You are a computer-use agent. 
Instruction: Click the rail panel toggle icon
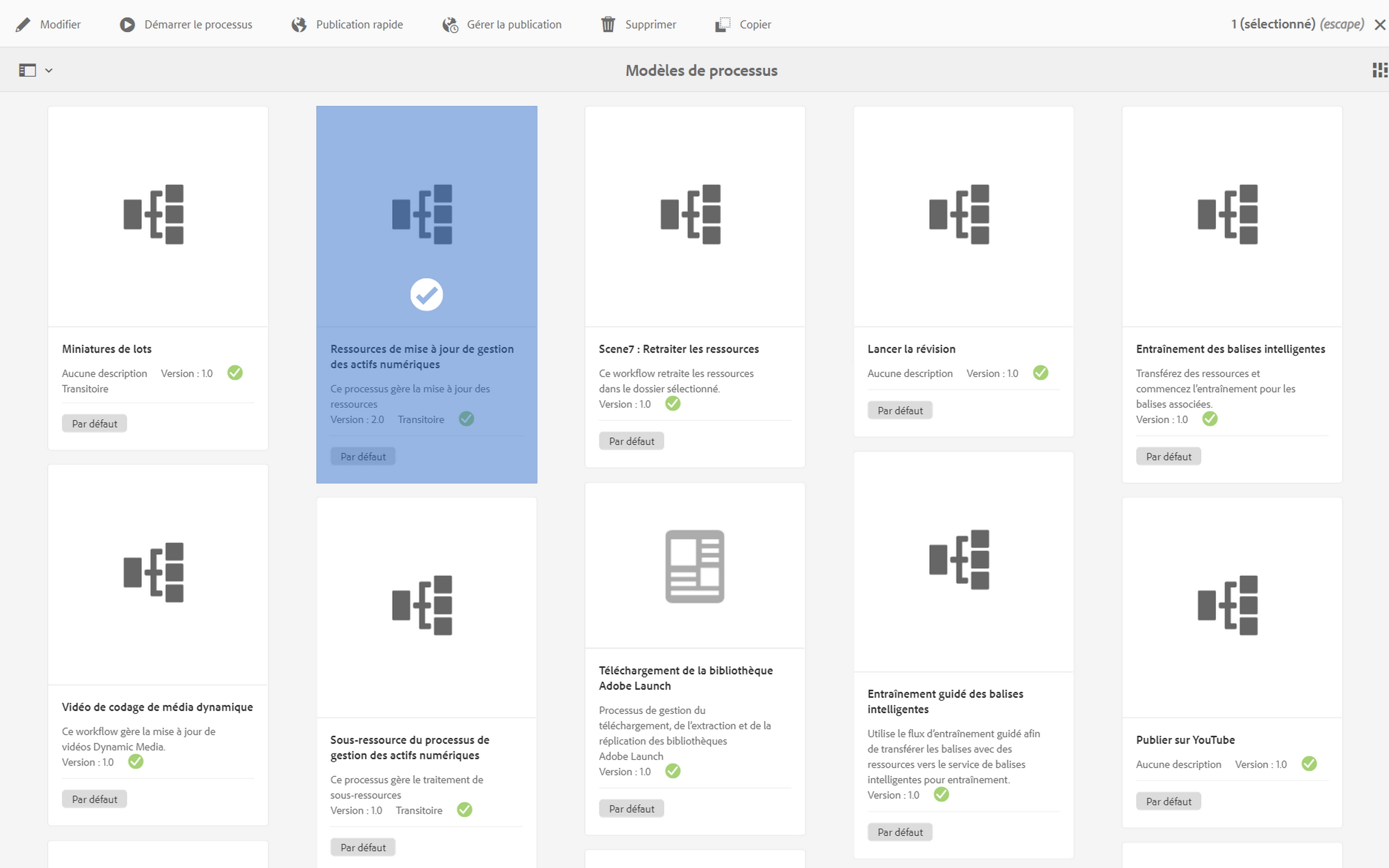coord(27,70)
